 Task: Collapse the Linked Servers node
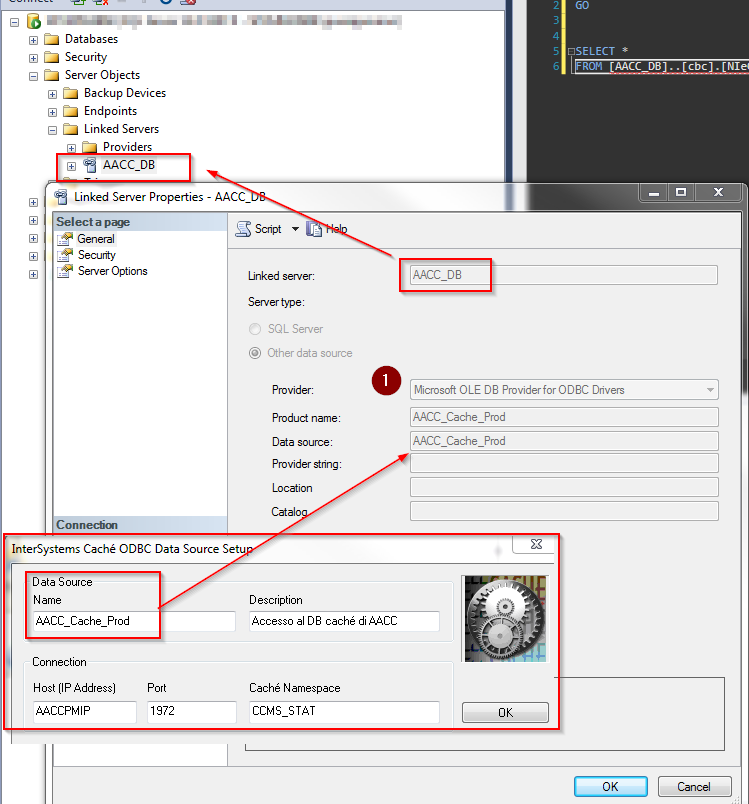(x=52, y=130)
